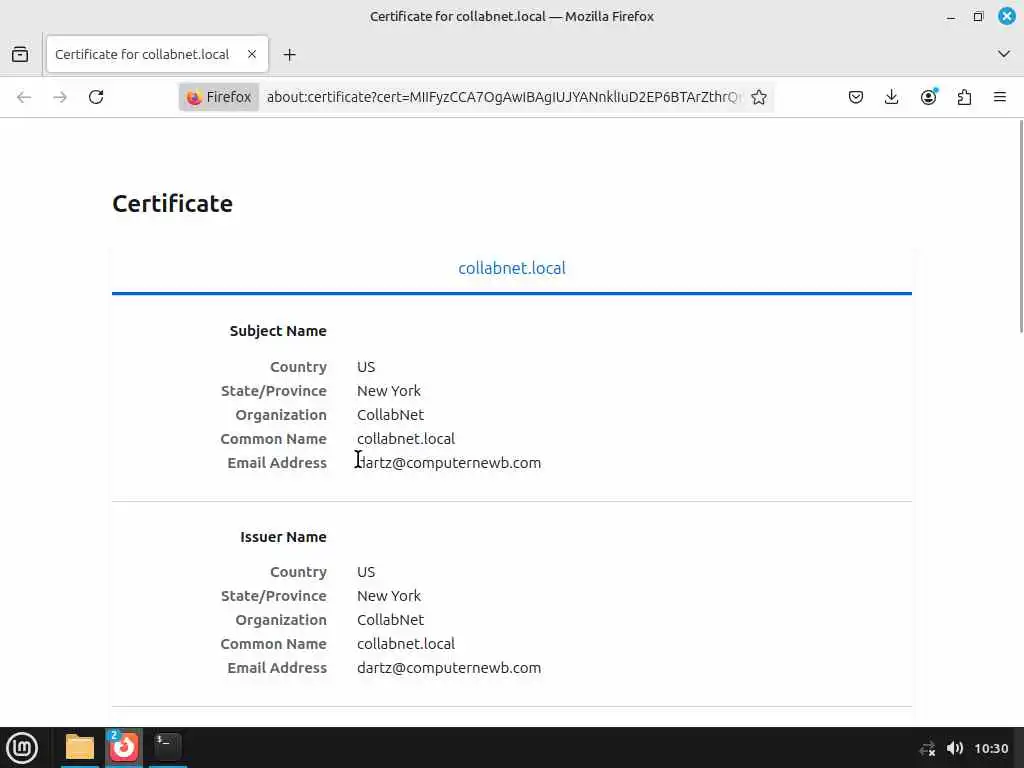Click the Firefox identity badge in address bar

[x=219, y=97]
